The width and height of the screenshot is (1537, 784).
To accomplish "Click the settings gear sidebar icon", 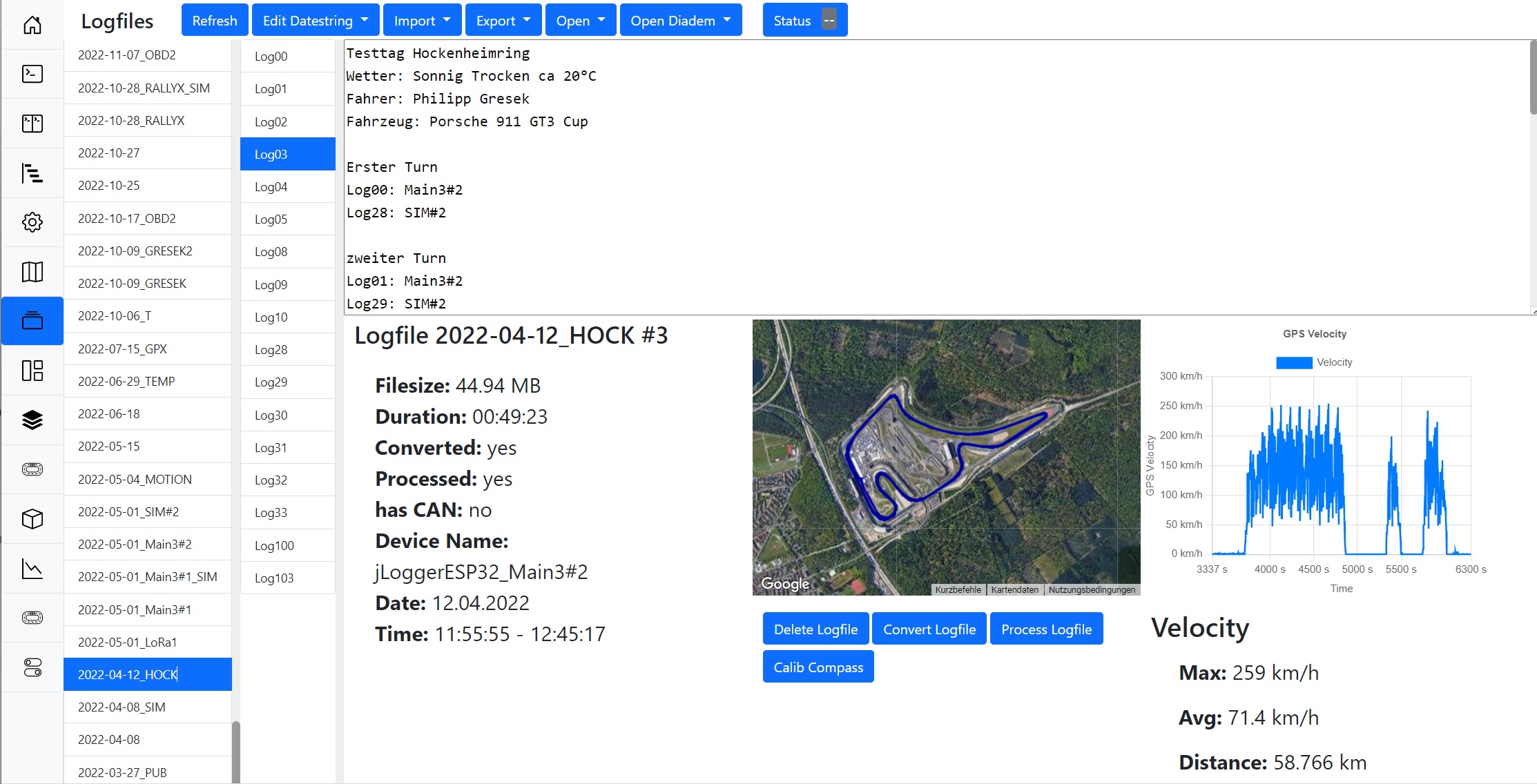I will pos(32,222).
